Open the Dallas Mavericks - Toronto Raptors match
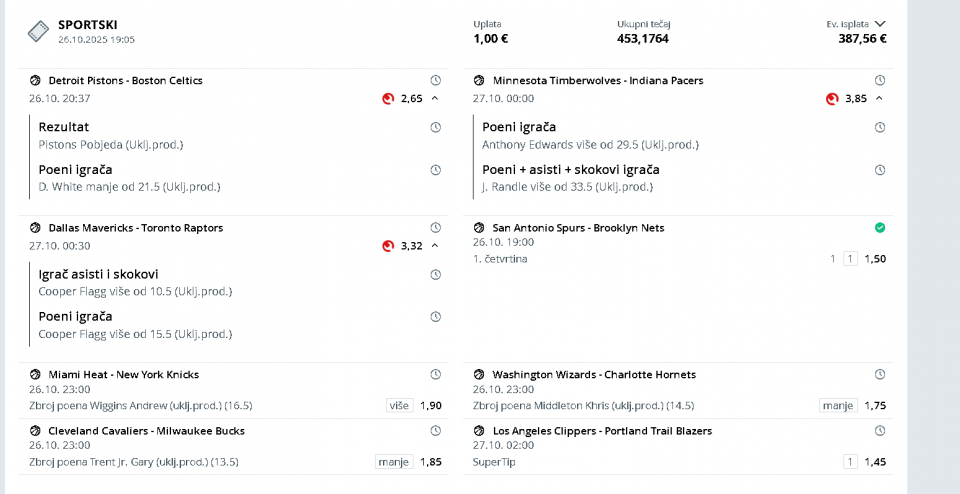This screenshot has height=494, width=960. click(x=135, y=228)
